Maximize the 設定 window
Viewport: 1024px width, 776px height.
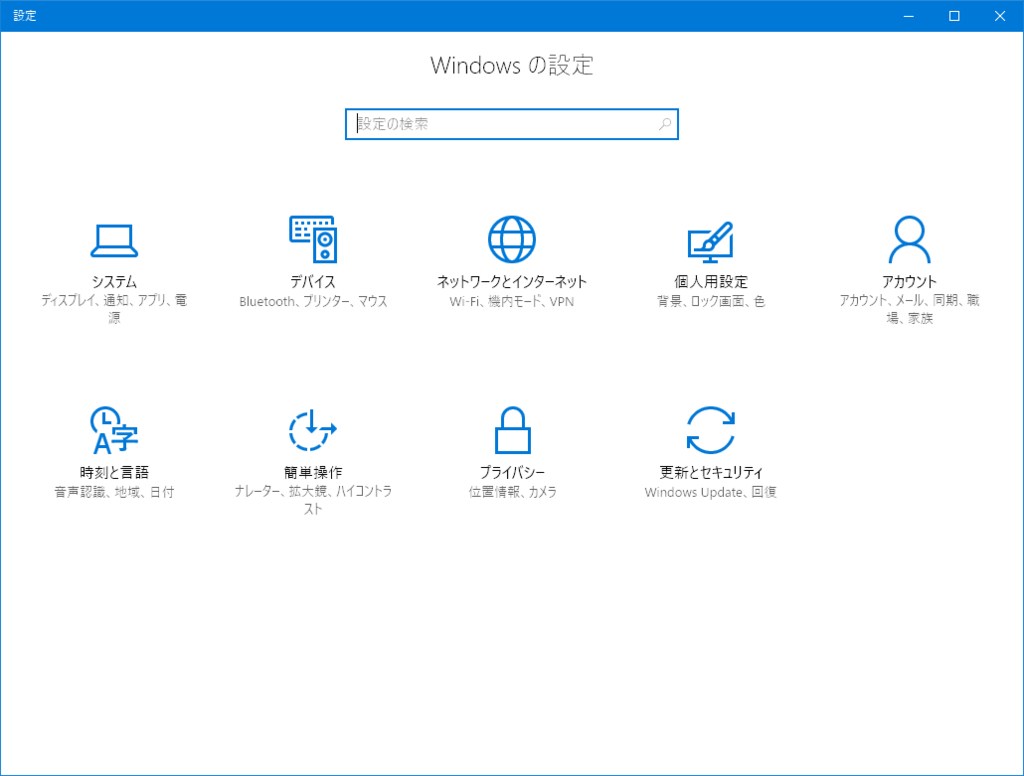coord(954,16)
